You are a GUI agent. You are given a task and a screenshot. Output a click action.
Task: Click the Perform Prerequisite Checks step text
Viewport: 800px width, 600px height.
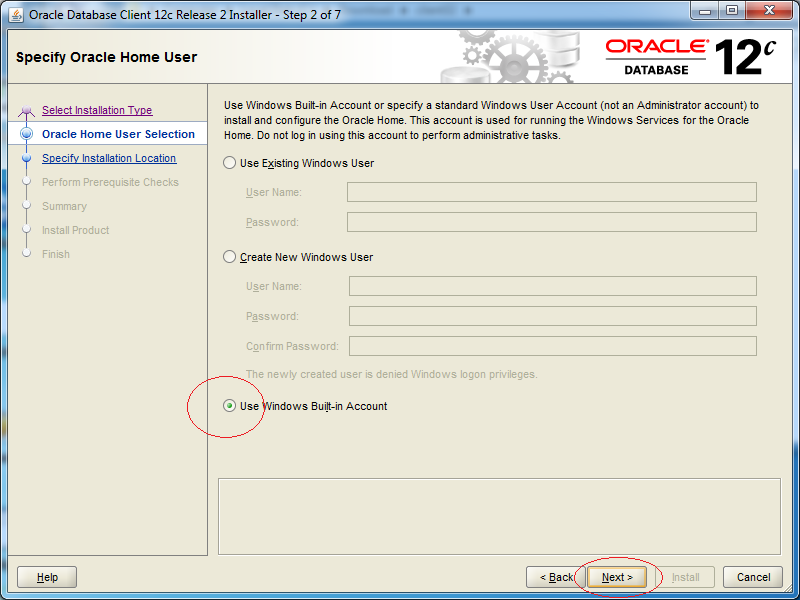pyautogui.click(x=110, y=182)
